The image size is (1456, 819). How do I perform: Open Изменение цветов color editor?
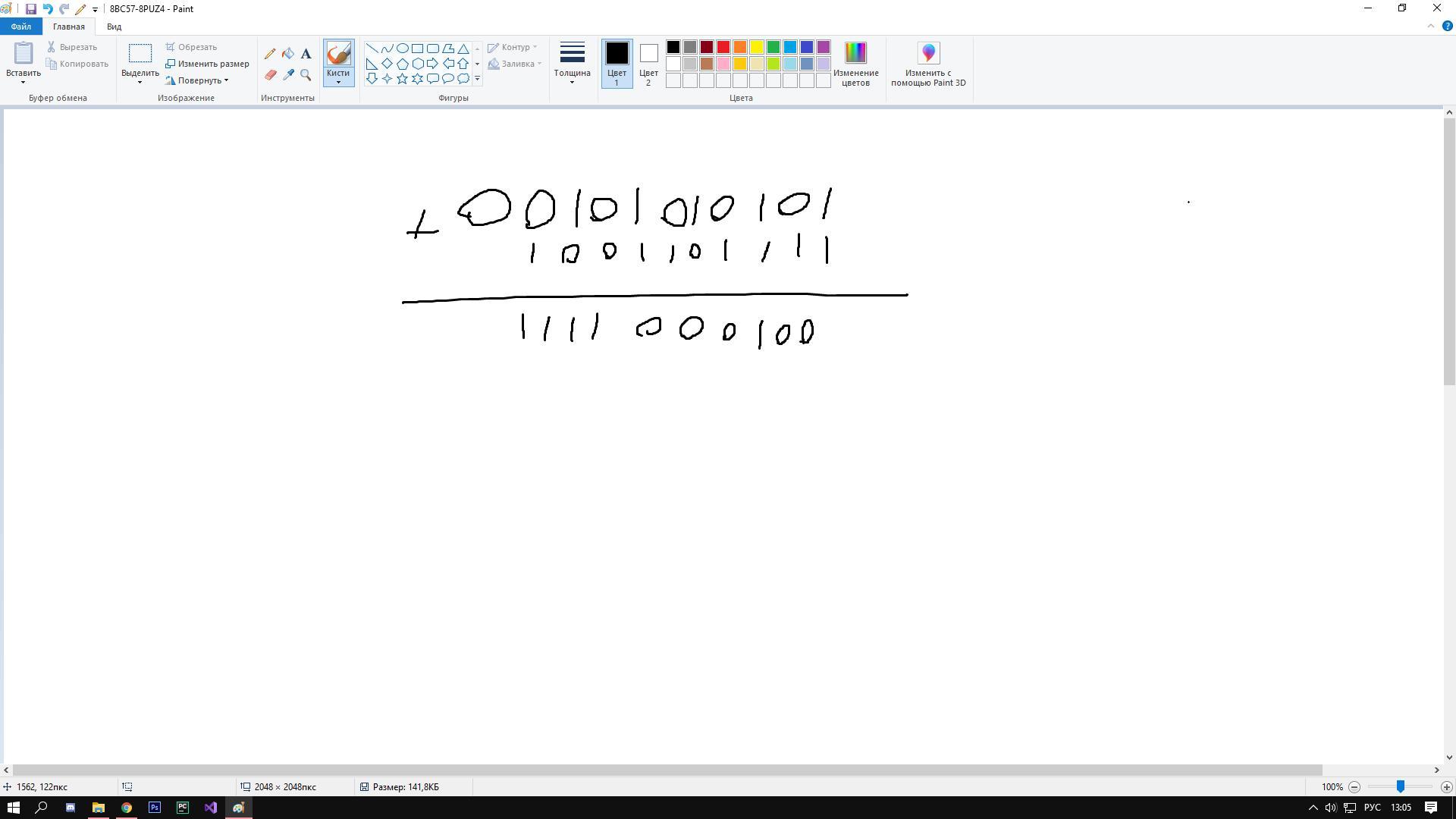[x=855, y=64]
